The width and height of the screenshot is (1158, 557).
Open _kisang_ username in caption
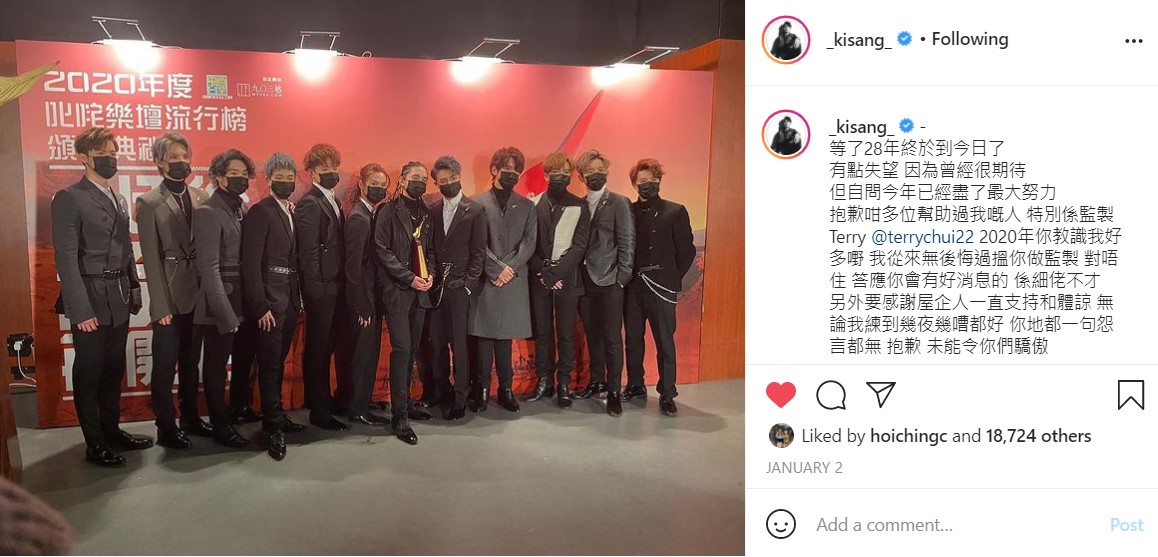point(860,126)
